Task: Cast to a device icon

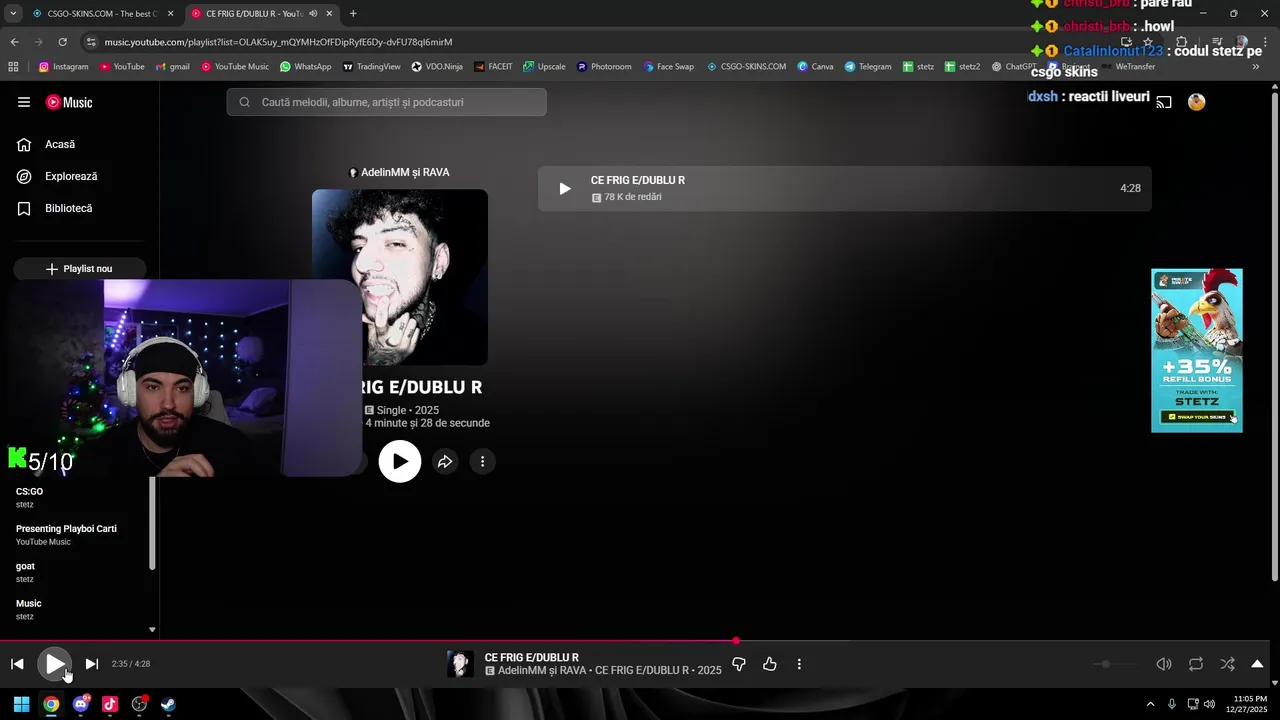Action: 1164,102
